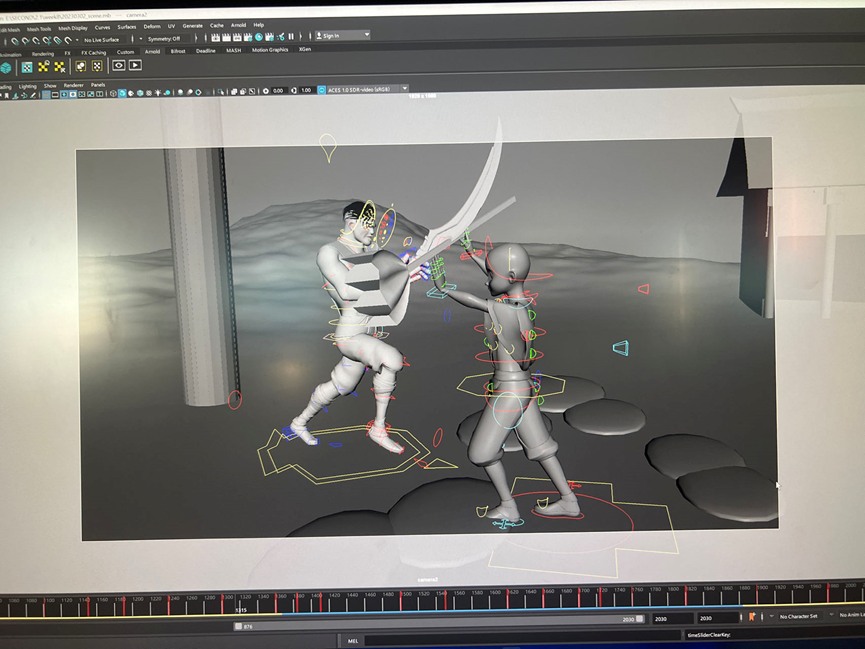Click the gamma icon beside 1.00

(294, 90)
